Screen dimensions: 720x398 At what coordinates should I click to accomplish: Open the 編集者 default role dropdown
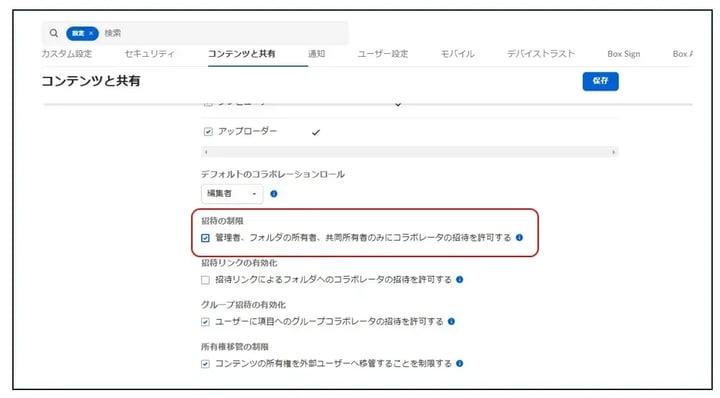pyautogui.click(x=232, y=194)
